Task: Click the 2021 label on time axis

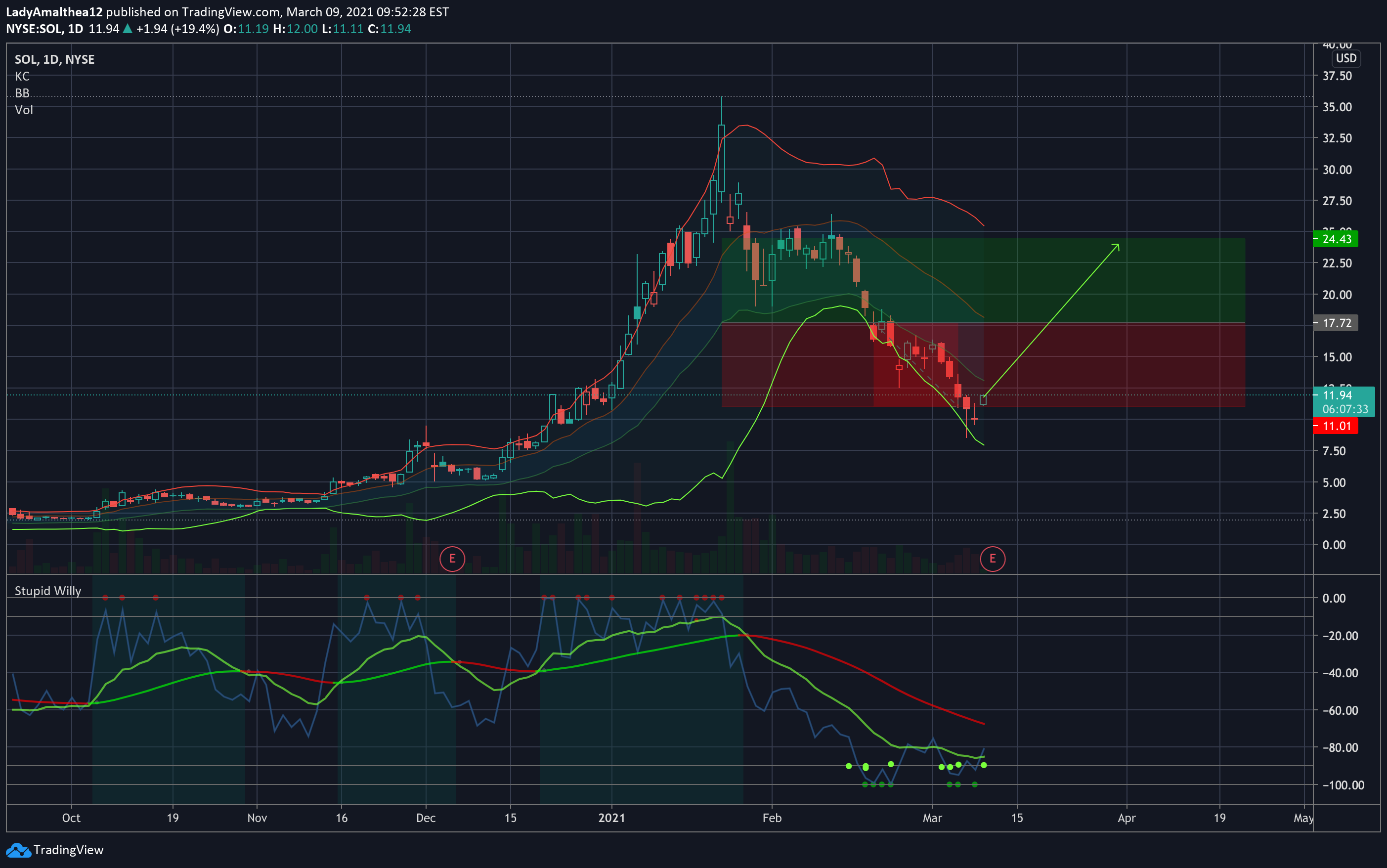Action: (611, 818)
